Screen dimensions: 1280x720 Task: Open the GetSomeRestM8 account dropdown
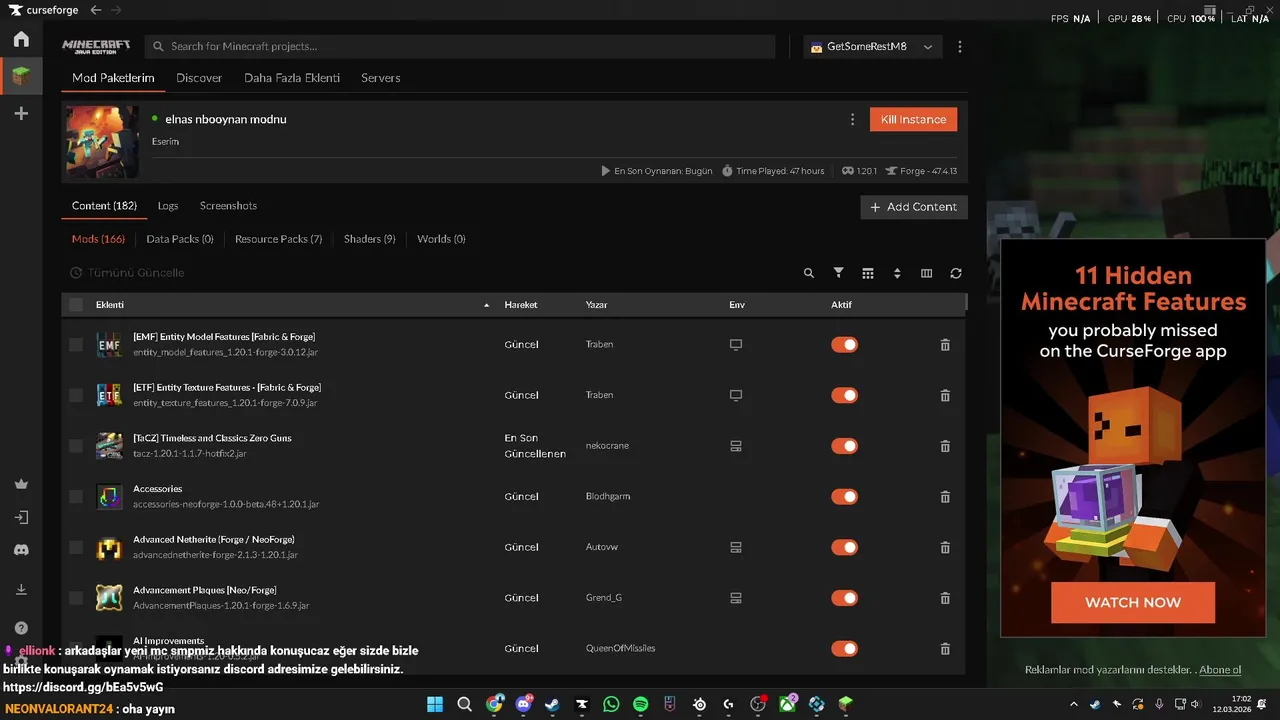[872, 47]
